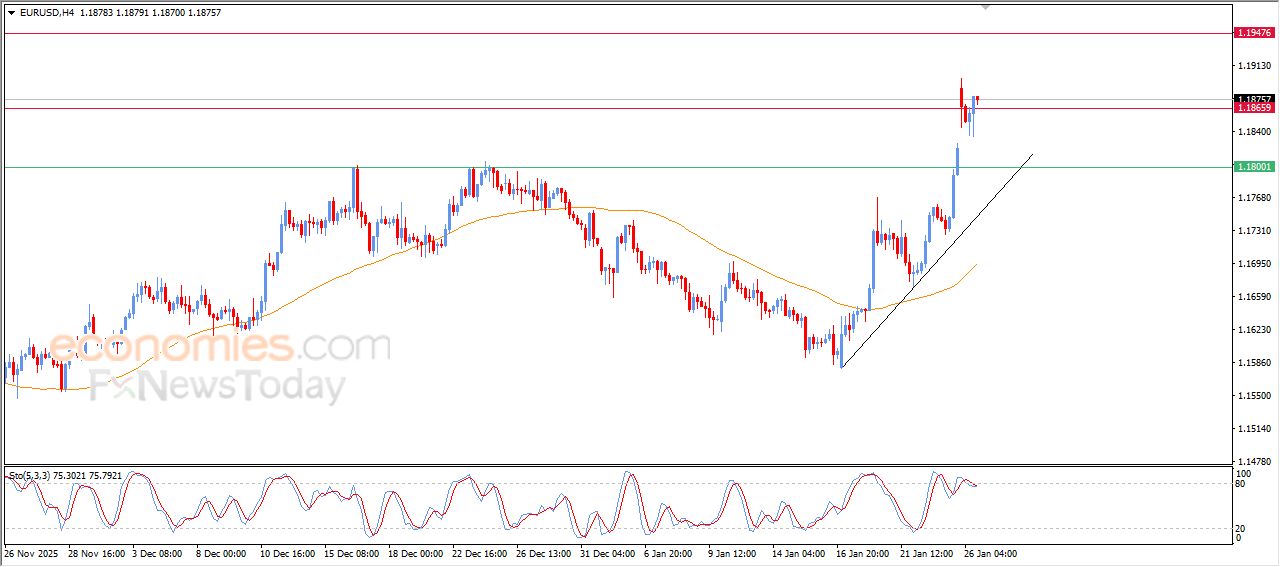
Task: Click the green 1.18001 price label
Action: [x=1254, y=167]
